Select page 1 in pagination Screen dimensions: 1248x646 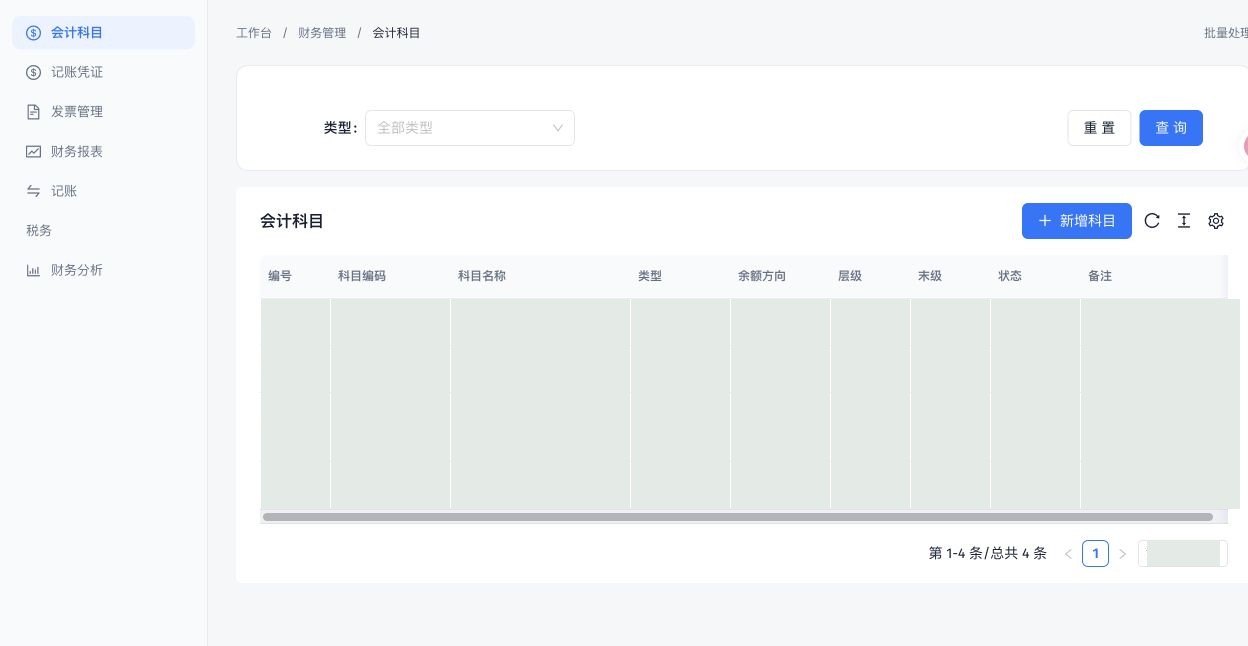point(1095,553)
